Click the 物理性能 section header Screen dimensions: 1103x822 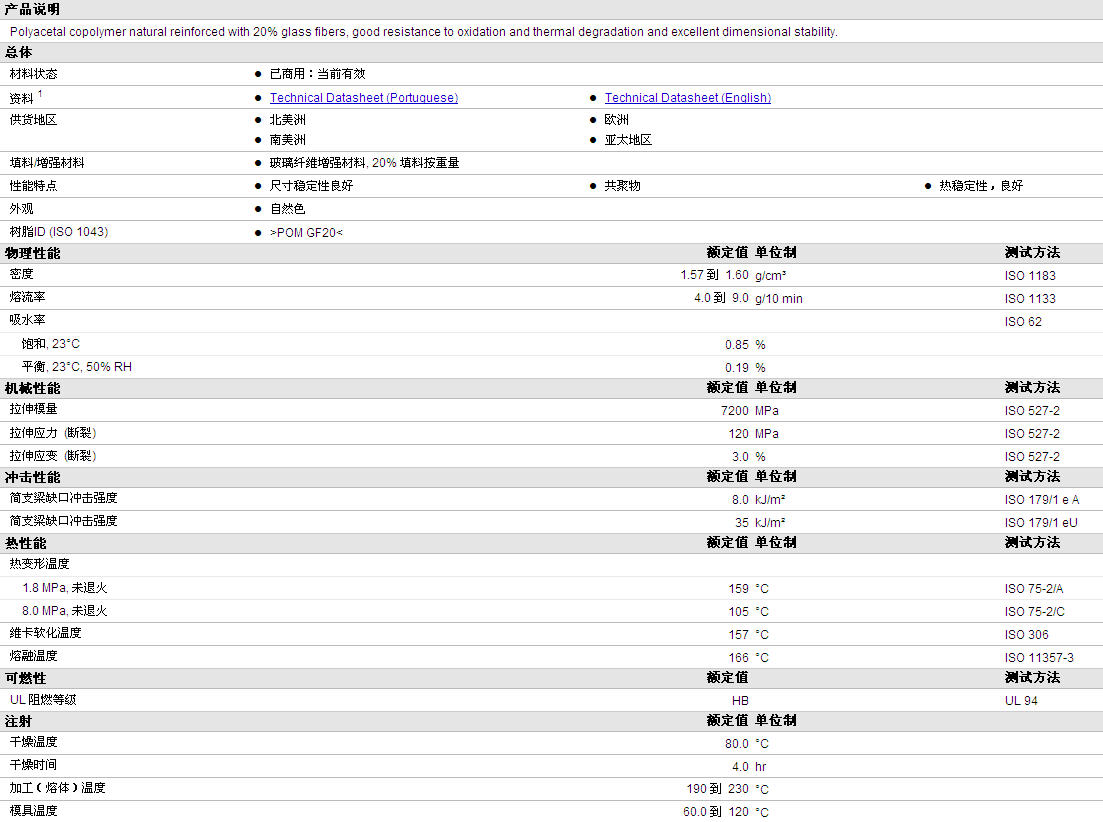click(32, 253)
